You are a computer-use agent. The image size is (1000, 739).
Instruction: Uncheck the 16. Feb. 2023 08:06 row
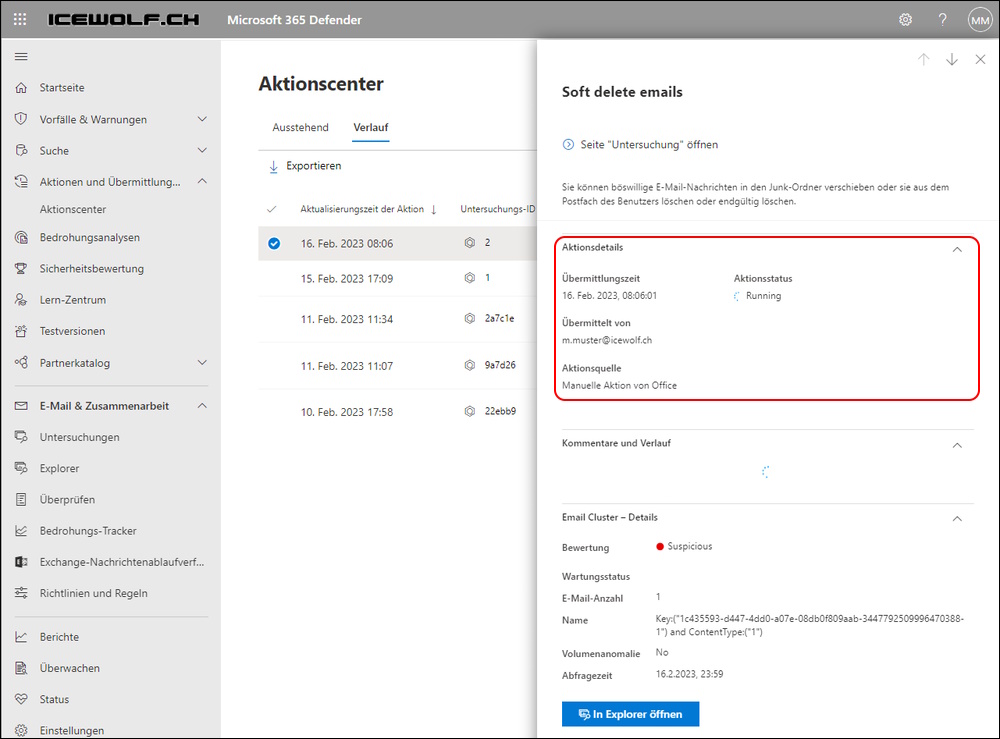(x=274, y=243)
